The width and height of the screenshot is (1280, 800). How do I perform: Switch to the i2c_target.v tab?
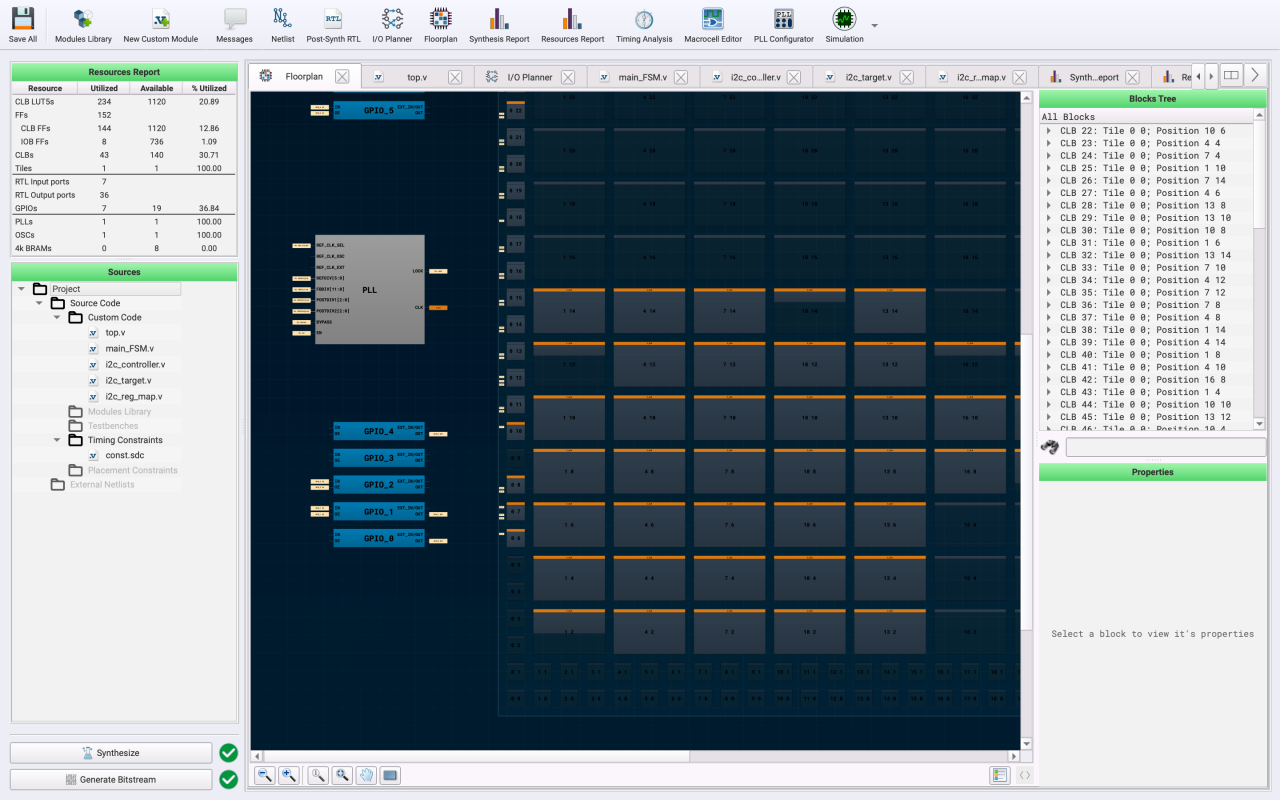868,77
